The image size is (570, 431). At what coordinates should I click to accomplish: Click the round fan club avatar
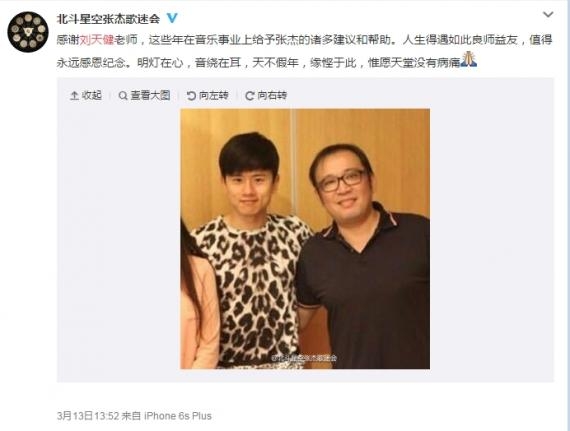(28, 32)
